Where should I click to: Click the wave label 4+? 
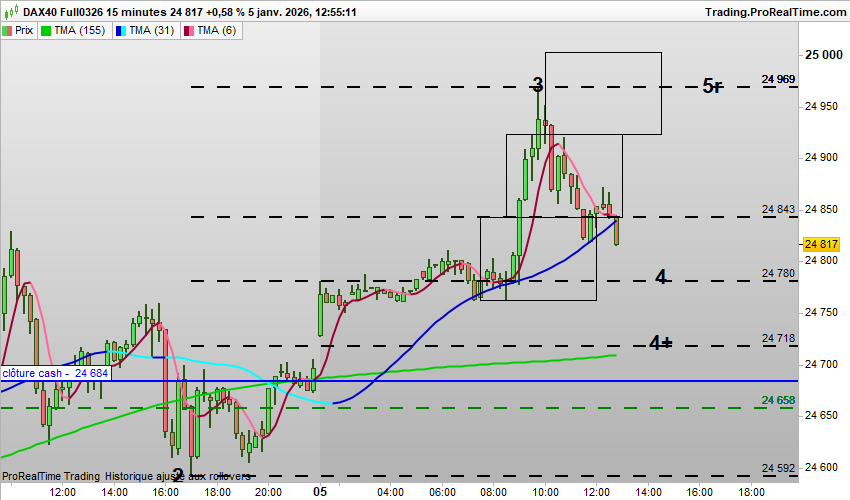[x=661, y=343]
